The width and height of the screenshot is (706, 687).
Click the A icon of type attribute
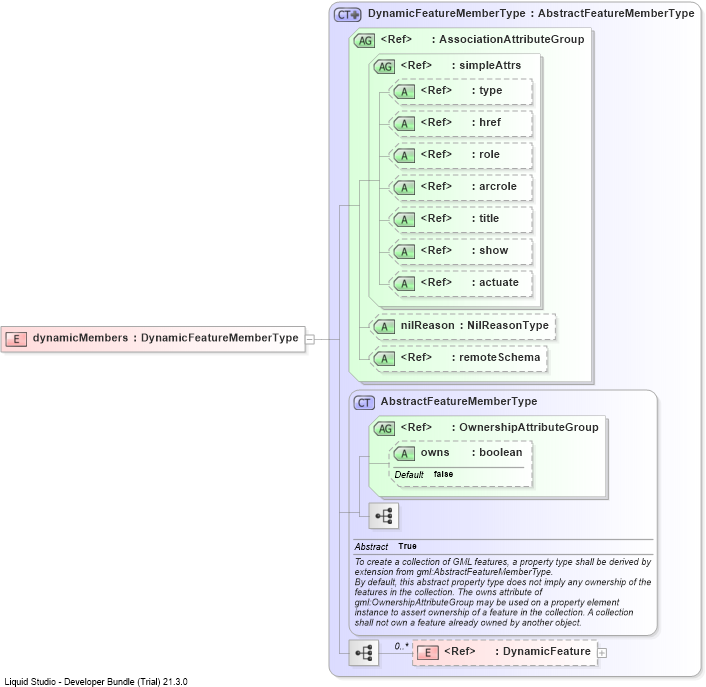pos(404,92)
